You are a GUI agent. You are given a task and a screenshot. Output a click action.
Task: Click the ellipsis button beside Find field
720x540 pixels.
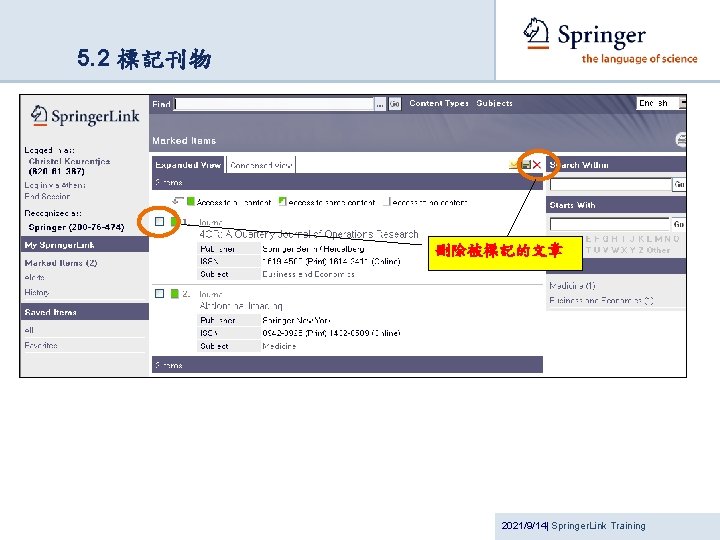click(x=380, y=104)
